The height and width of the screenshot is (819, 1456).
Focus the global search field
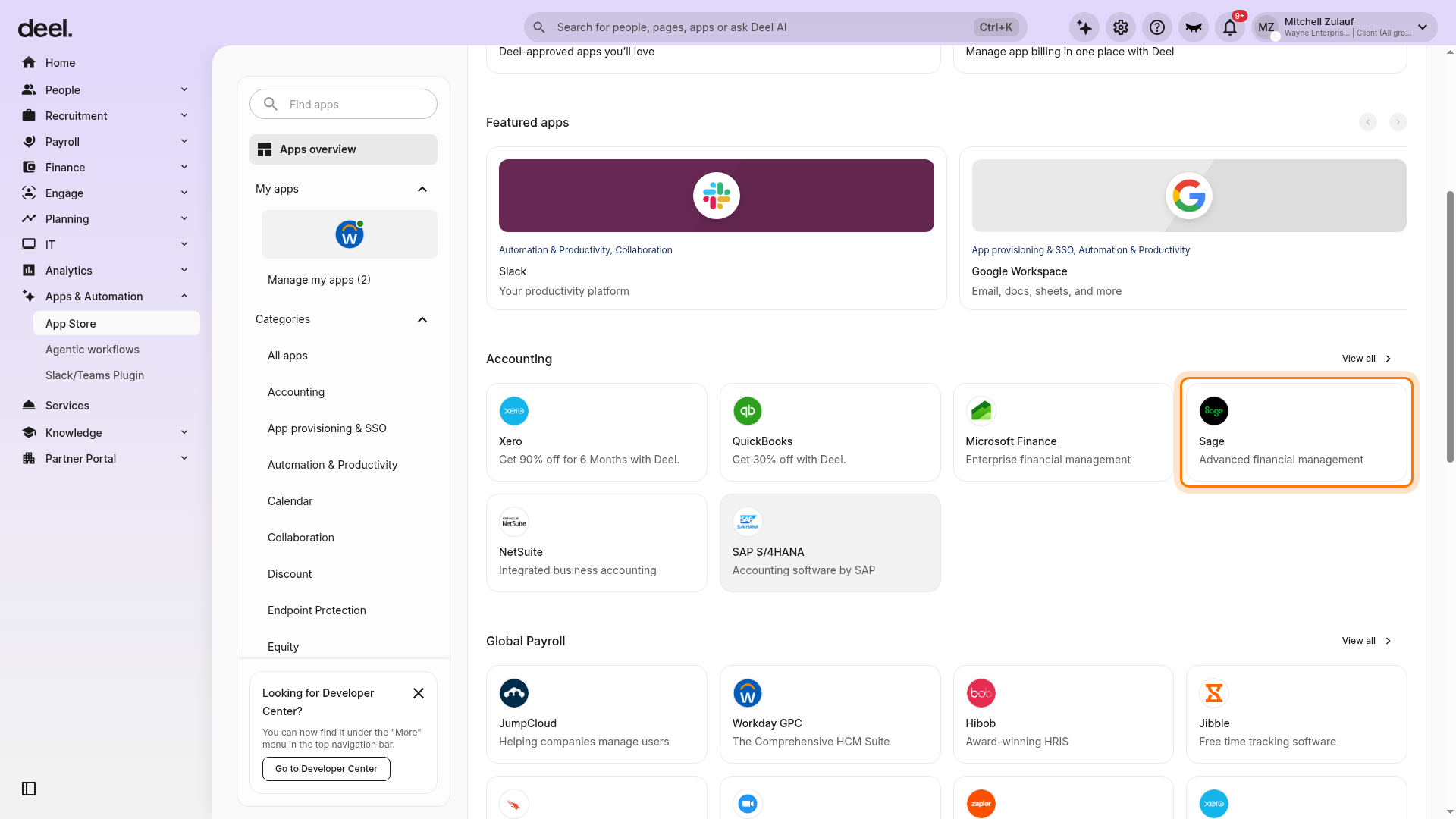775,27
